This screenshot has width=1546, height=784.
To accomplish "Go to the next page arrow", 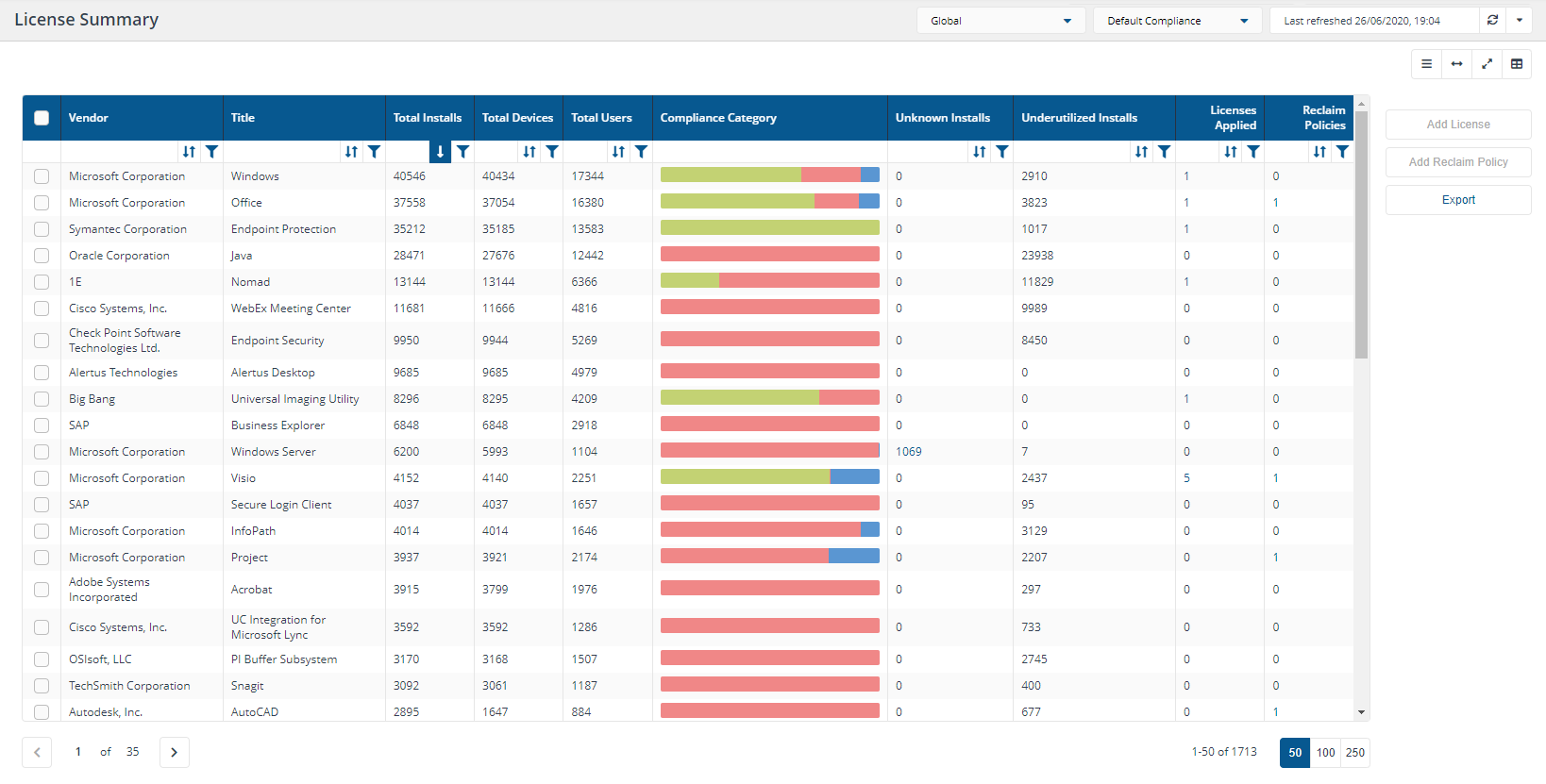I will tap(175, 752).
